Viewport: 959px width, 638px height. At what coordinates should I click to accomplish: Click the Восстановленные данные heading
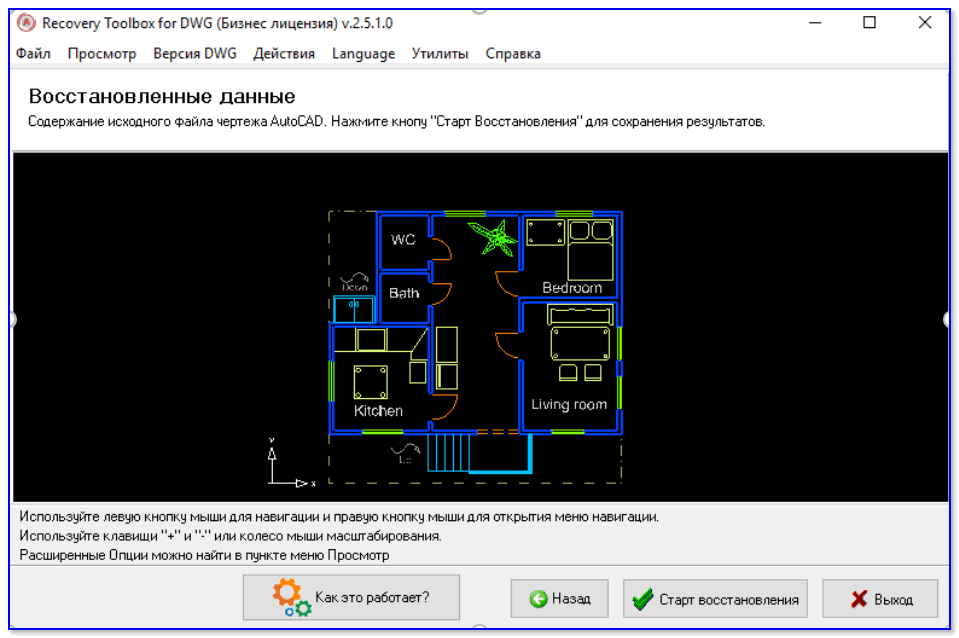point(162,96)
